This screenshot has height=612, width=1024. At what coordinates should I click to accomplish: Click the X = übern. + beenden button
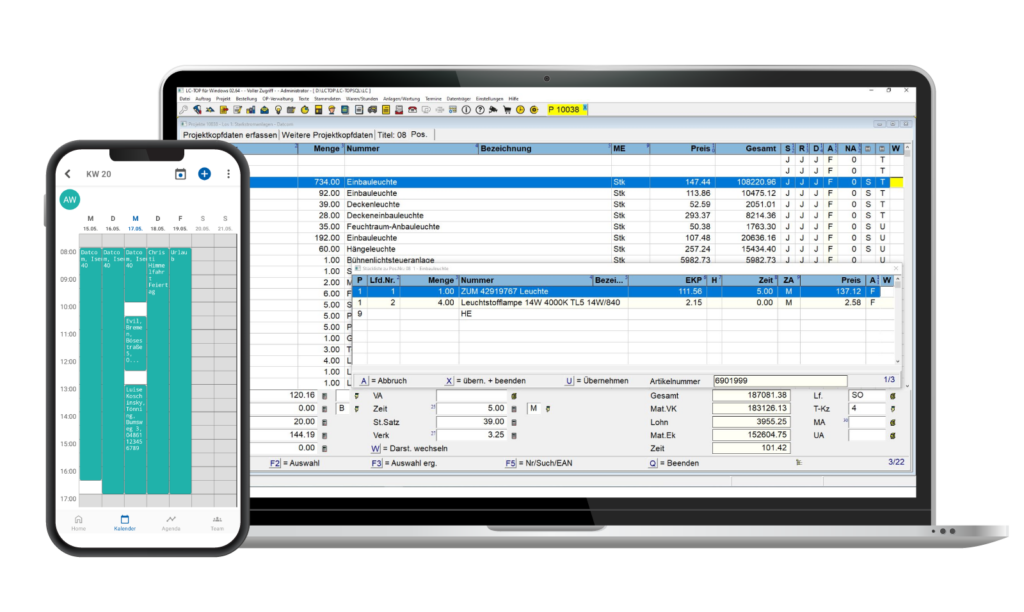(x=485, y=381)
